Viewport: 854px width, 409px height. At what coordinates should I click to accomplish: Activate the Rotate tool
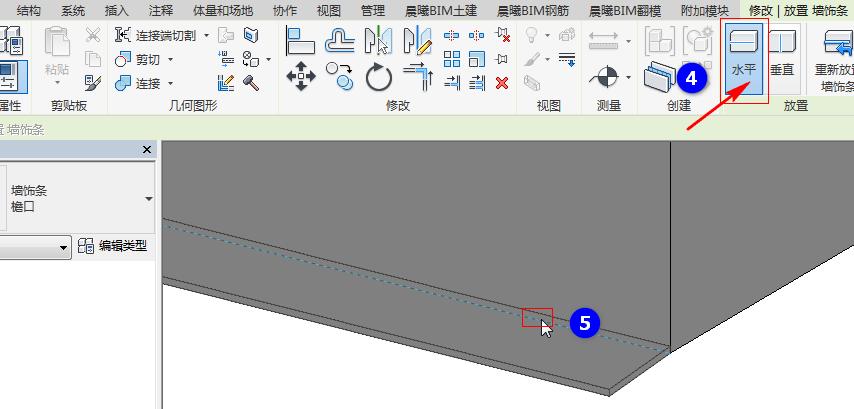point(379,76)
